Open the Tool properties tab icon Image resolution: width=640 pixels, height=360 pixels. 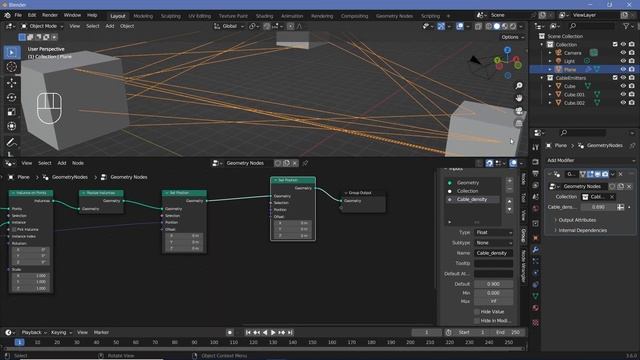click(x=536, y=147)
